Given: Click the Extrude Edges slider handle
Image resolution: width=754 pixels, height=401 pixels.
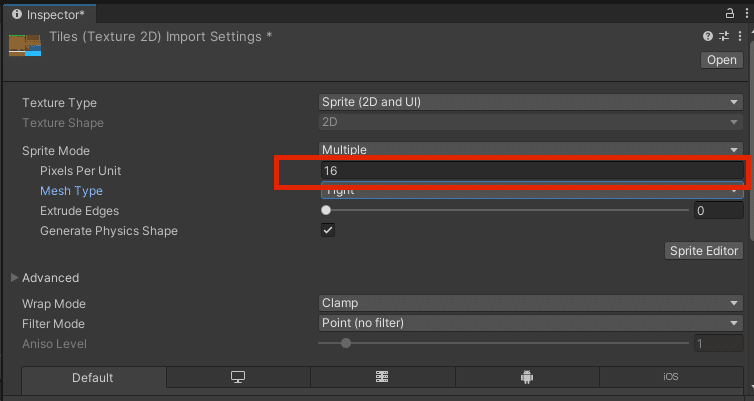Looking at the screenshot, I should click(x=326, y=210).
